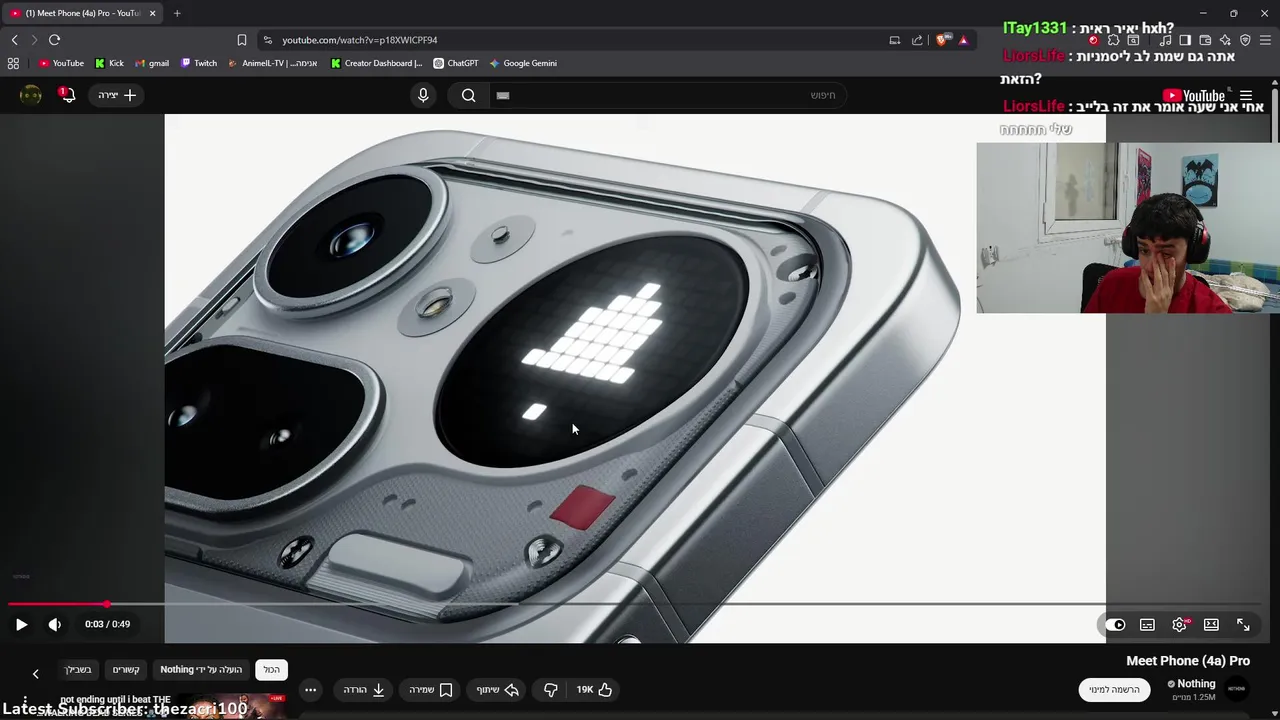Screen dimensions: 1280x720
Task: Open the Google Gemini bookmark
Action: tap(523, 63)
